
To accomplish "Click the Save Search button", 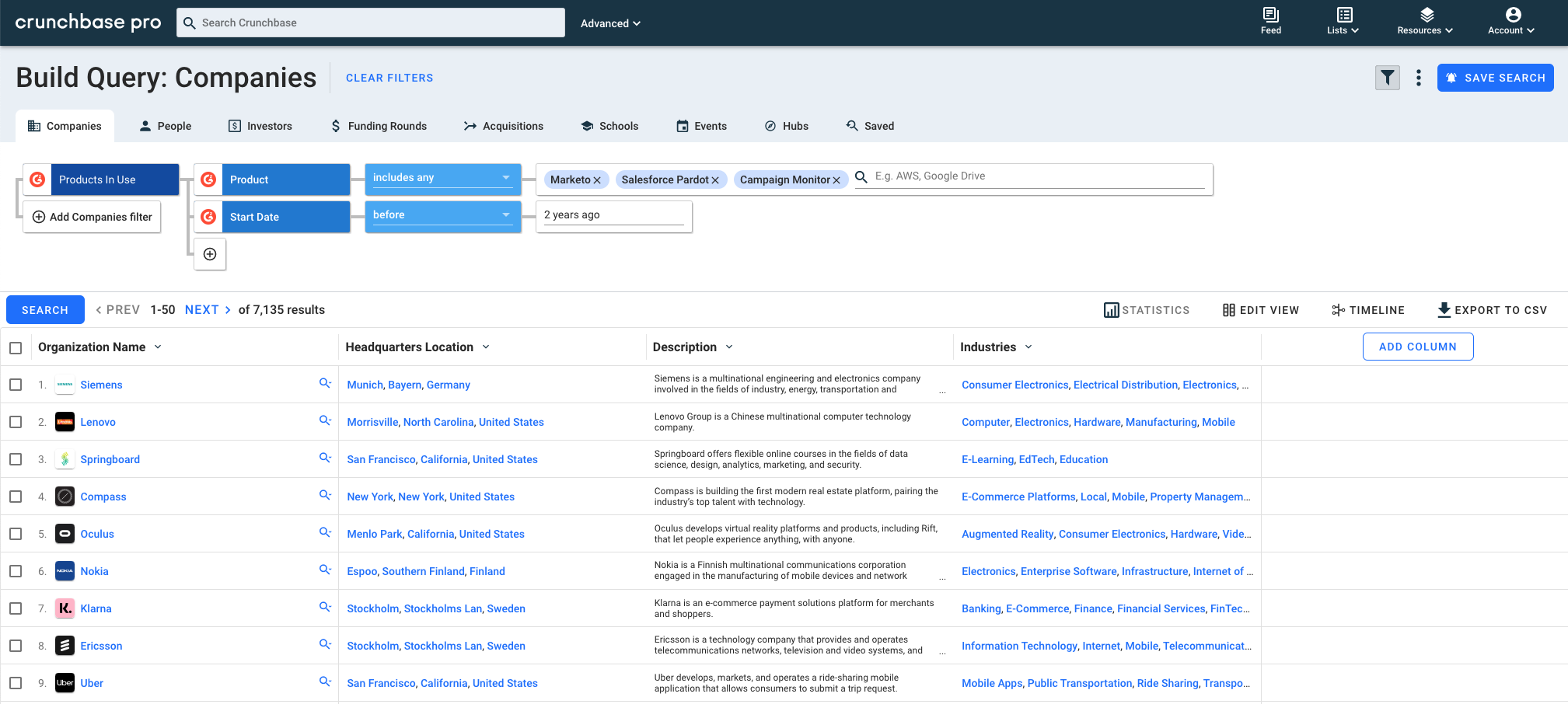I will click(1495, 78).
